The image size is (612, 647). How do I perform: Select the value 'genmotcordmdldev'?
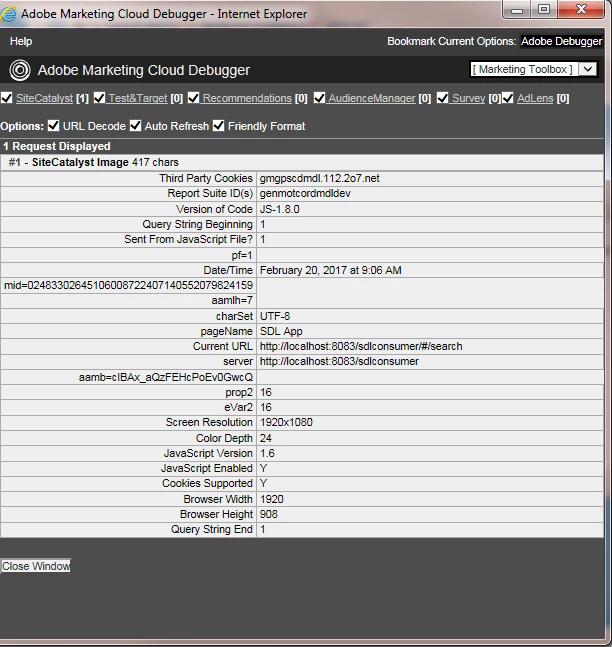(305, 194)
